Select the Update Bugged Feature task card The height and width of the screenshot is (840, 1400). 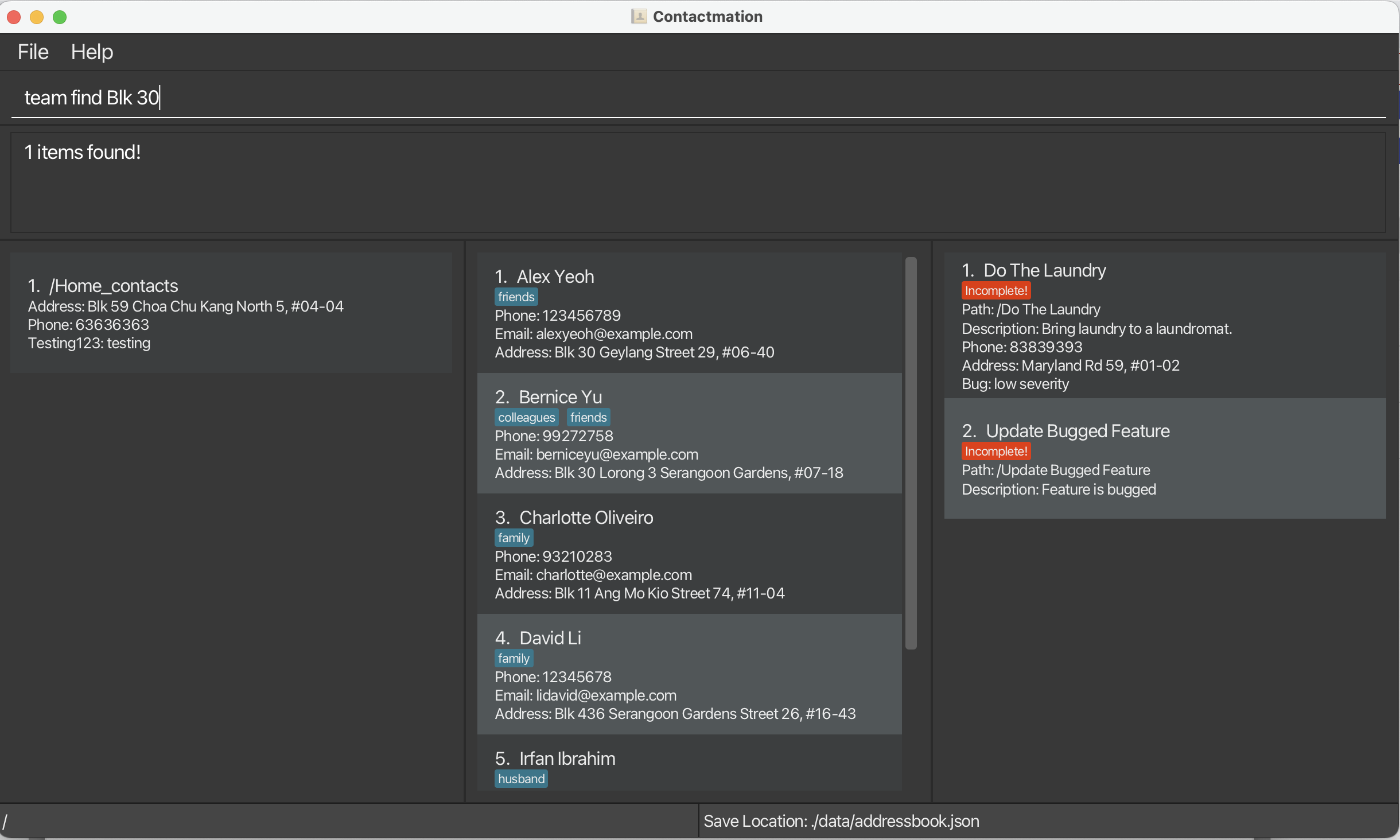pyautogui.click(x=1165, y=459)
